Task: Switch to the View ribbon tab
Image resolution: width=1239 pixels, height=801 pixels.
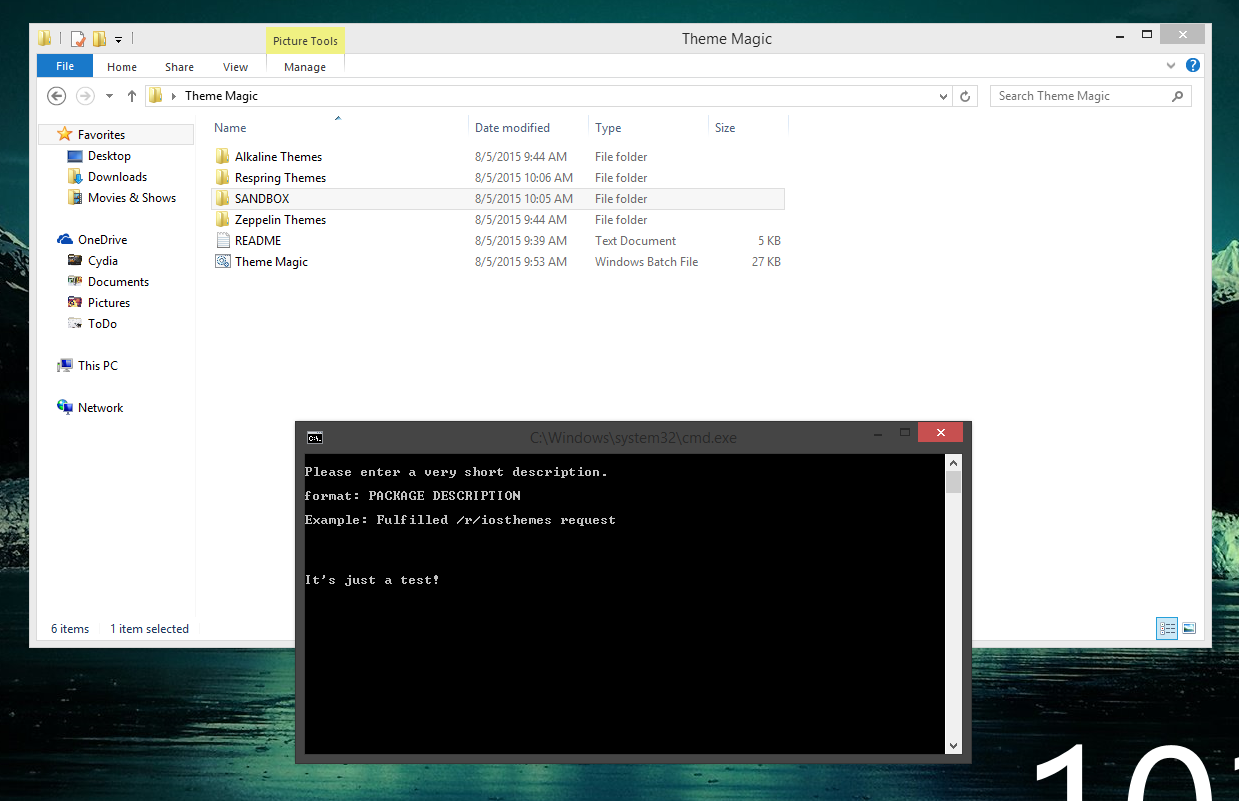Action: click(x=235, y=67)
